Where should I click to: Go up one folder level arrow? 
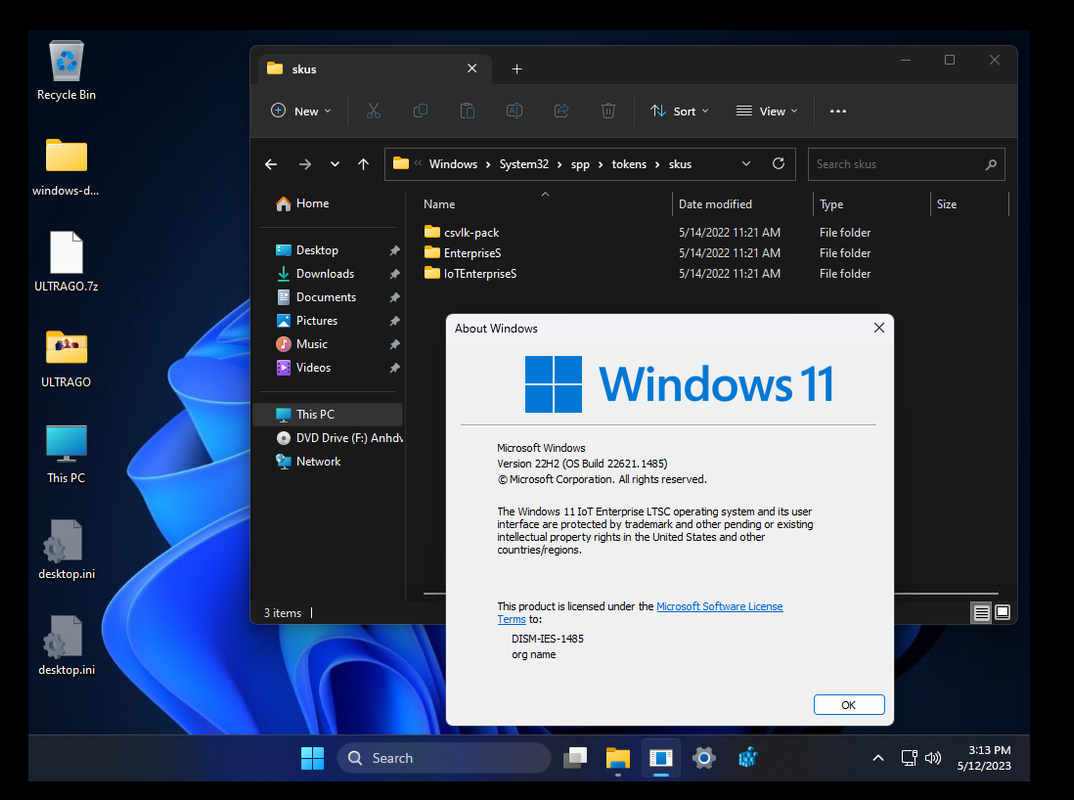click(364, 164)
